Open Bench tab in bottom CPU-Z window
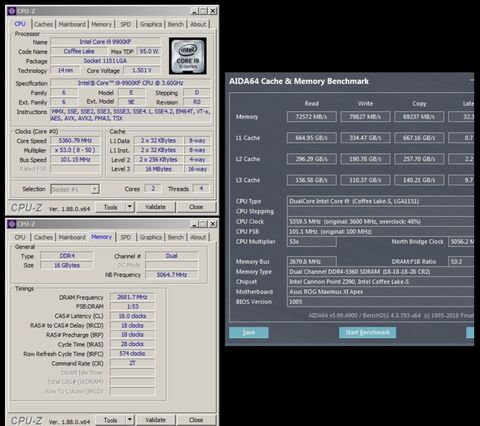The height and width of the screenshot is (426, 480). coord(176,237)
